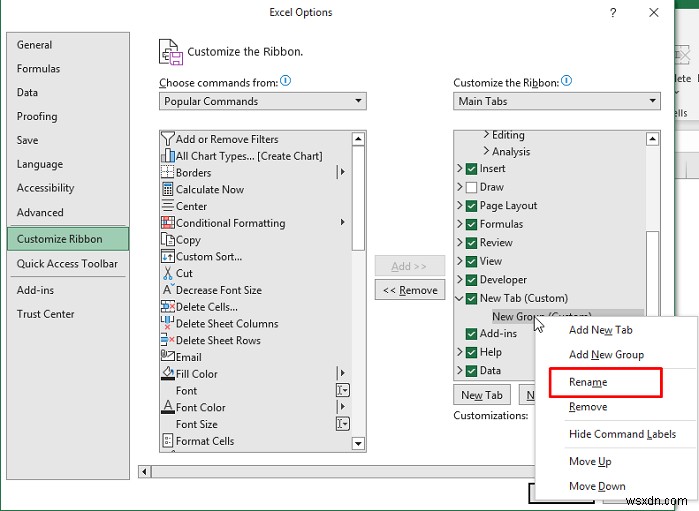Screen dimensions: 699x511
Task: Click the Borders command icon
Action: pos(168,172)
